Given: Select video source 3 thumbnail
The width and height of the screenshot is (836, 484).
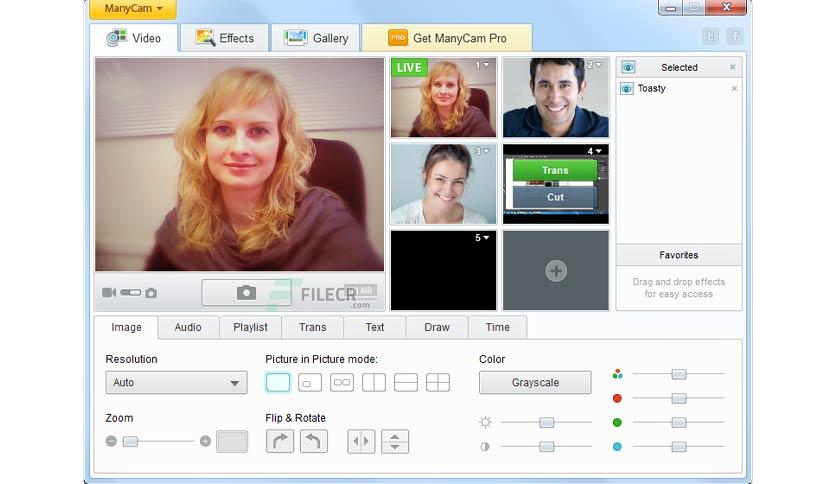Looking at the screenshot, I should 444,184.
